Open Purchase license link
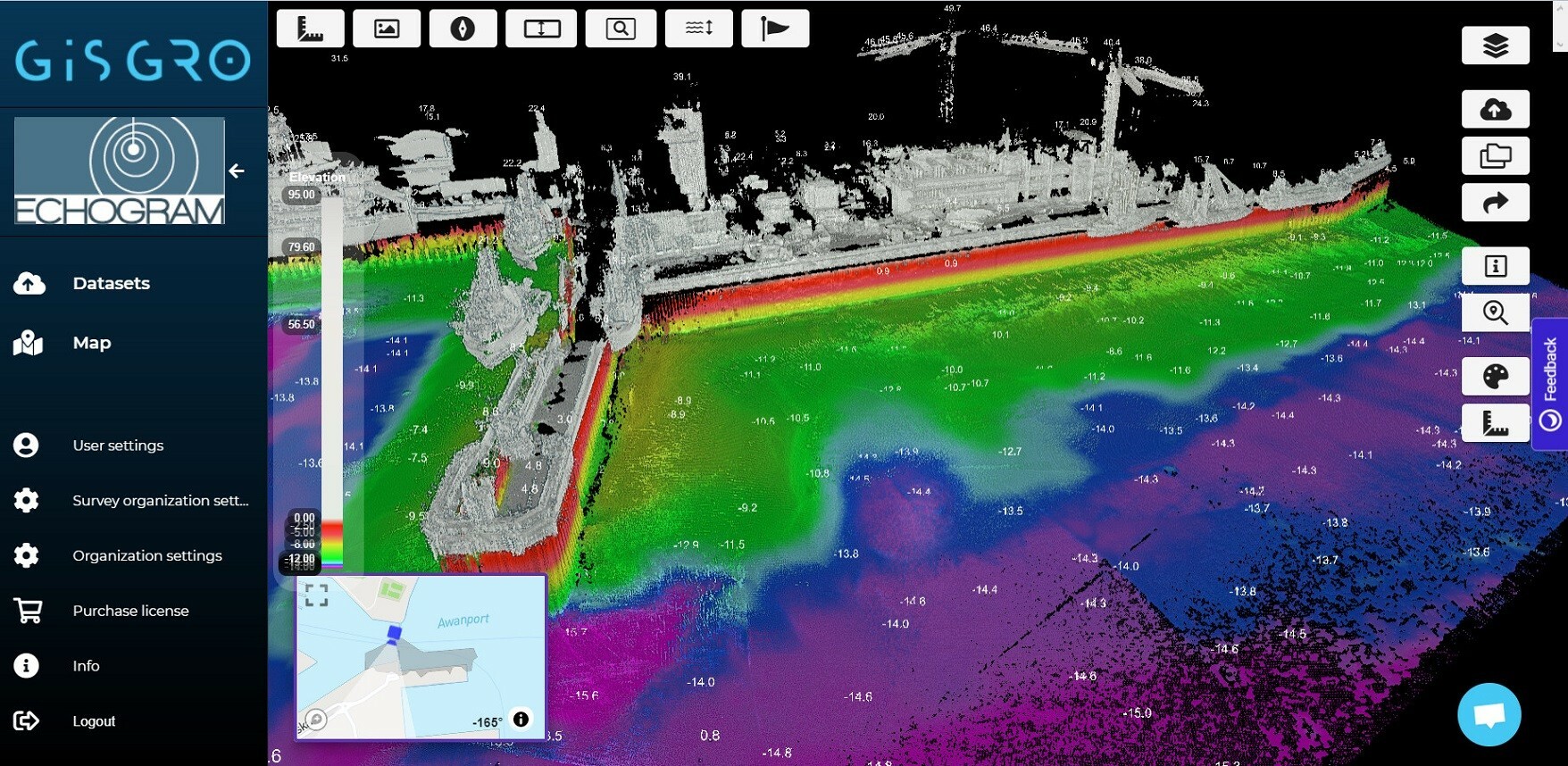The height and width of the screenshot is (766, 1568). click(130, 611)
